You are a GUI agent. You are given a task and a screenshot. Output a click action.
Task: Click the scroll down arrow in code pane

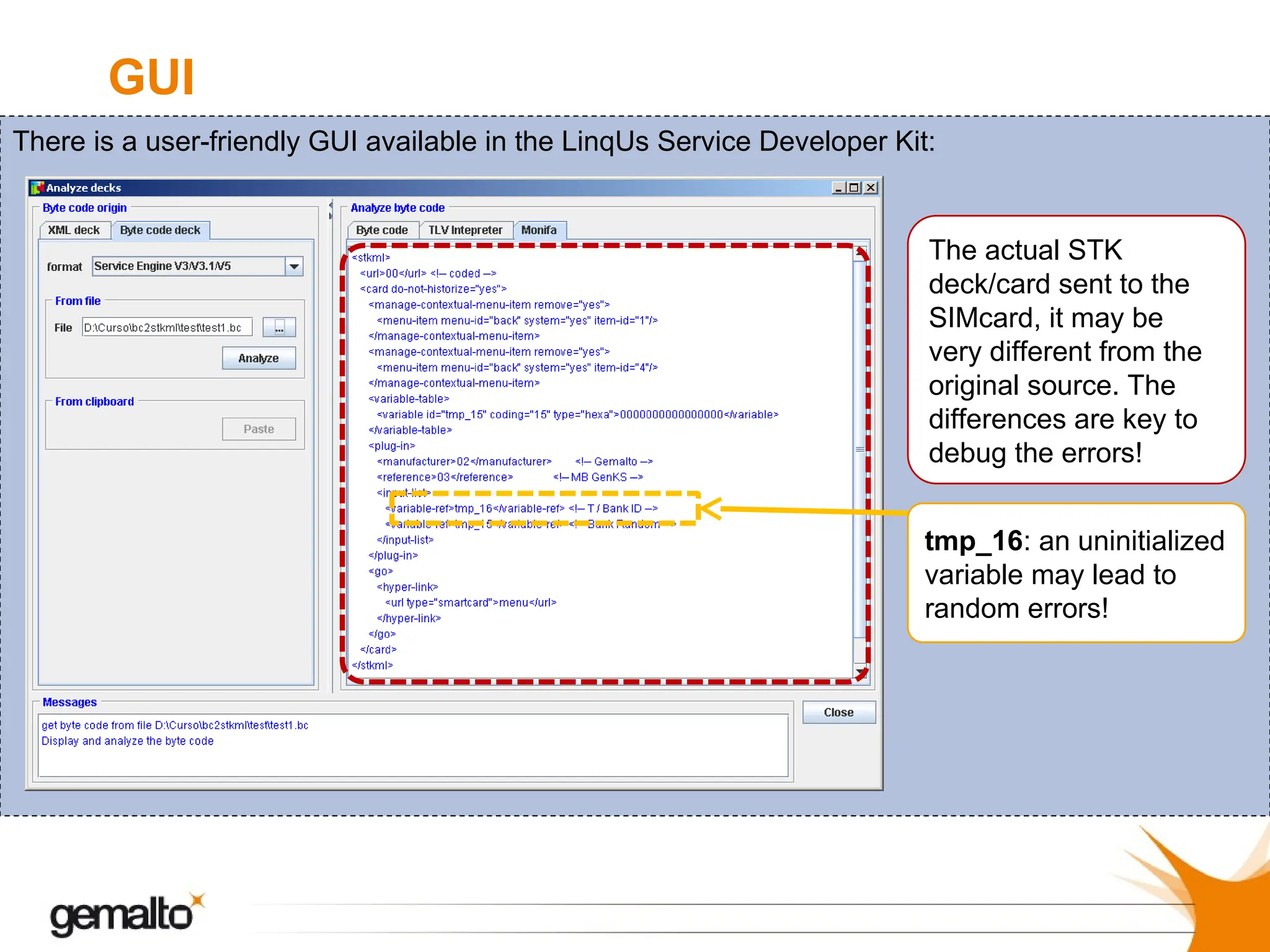(x=860, y=671)
